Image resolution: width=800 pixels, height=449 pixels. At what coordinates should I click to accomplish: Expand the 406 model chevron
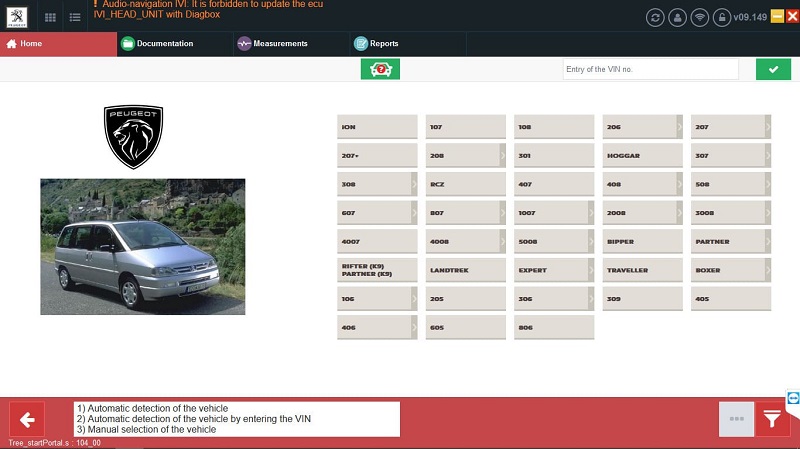414,327
